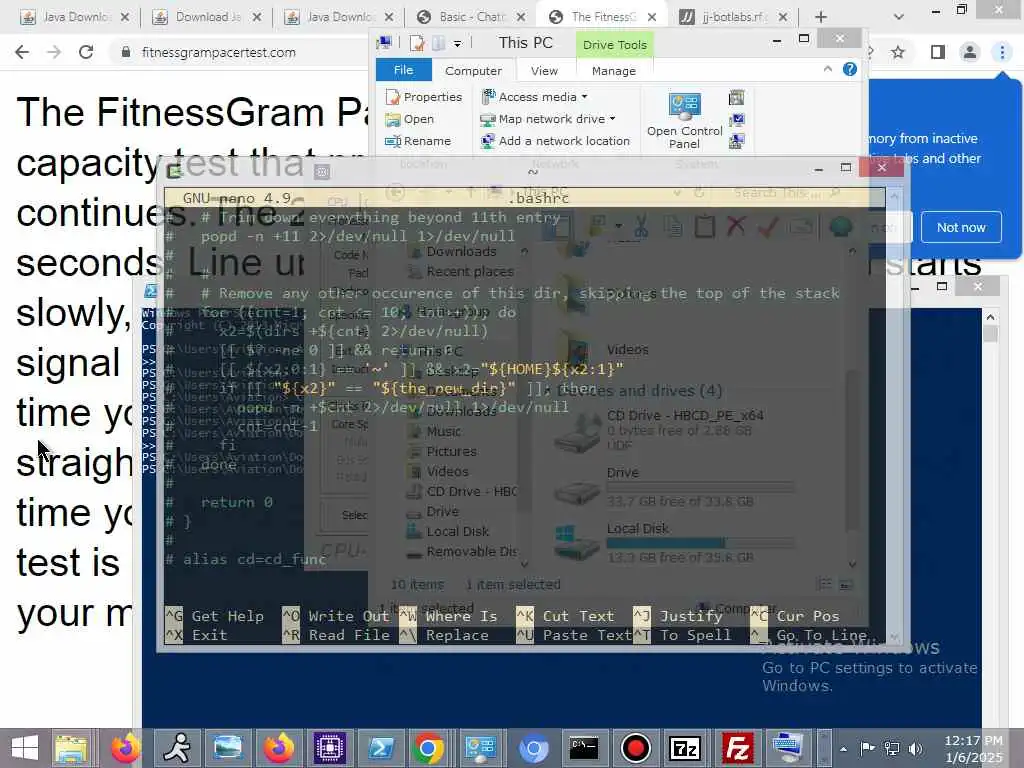Go back in Chrome
This screenshot has width=1024, height=768.
[x=22, y=52]
